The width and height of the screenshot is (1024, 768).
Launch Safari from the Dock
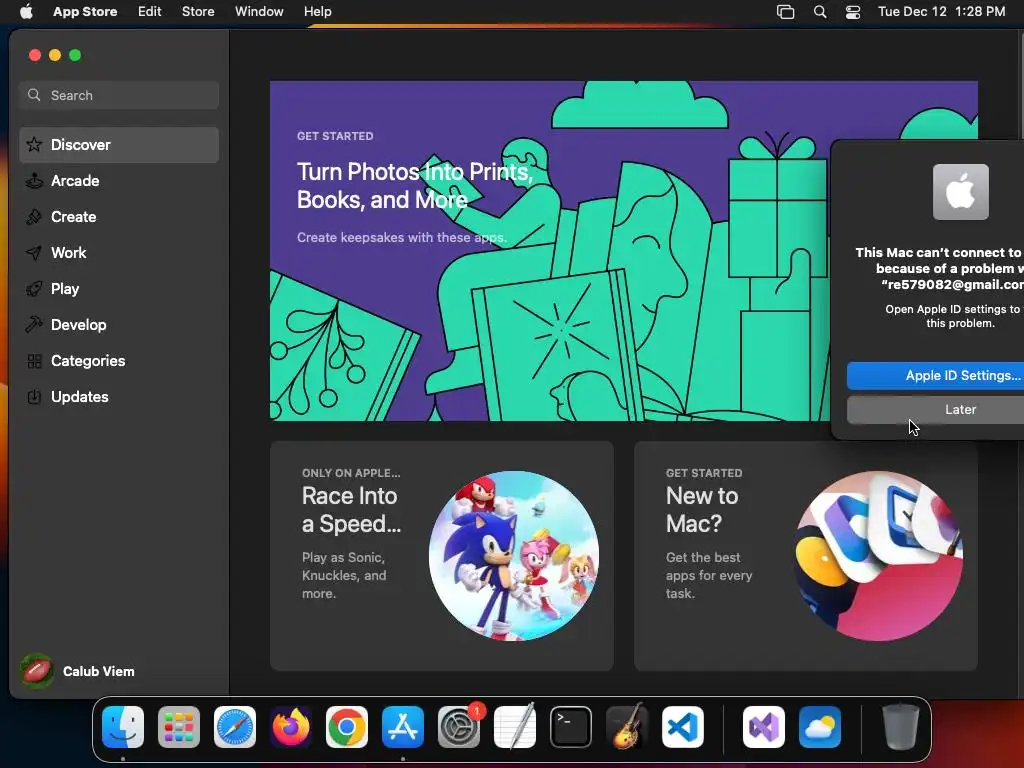(235, 727)
